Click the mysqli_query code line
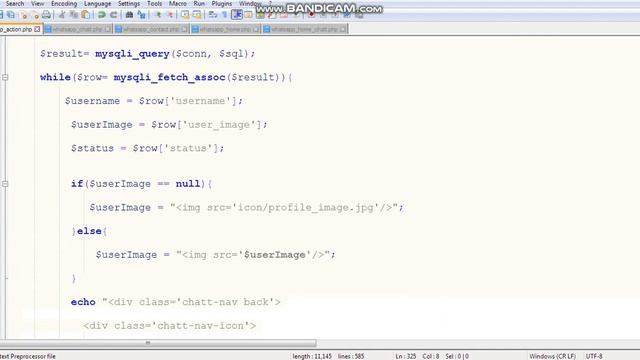Screen dimensions: 640x360 [x=147, y=54]
